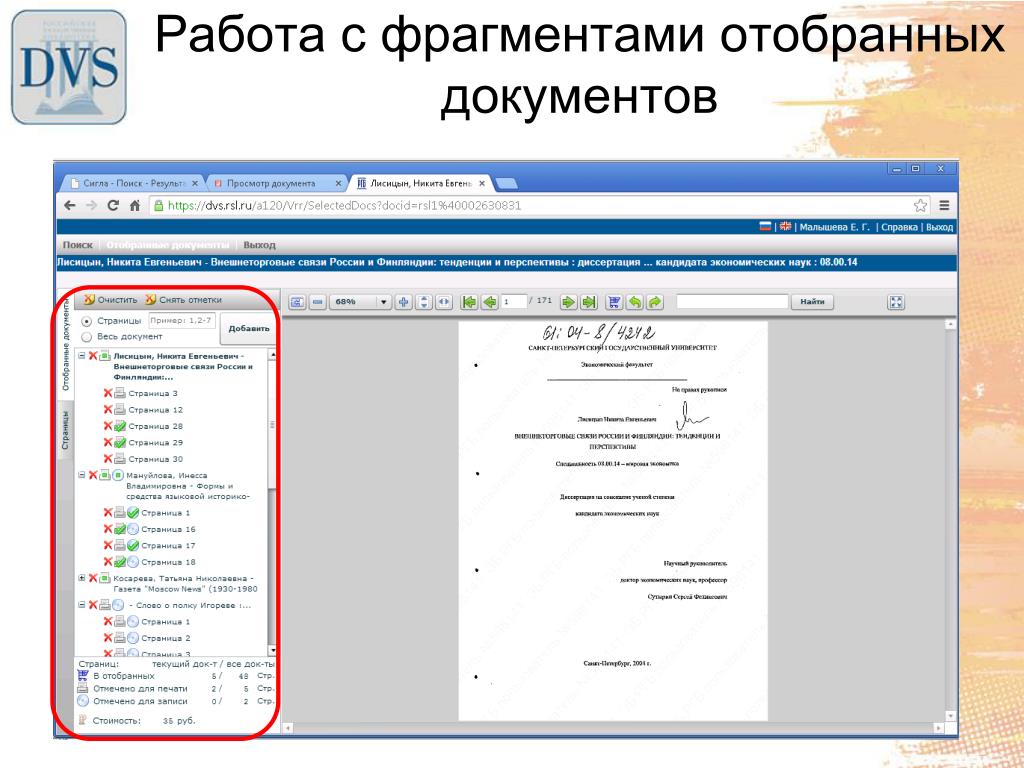This screenshot has width=1024, height=768.
Task: Click the document search text field
Action: click(x=732, y=302)
